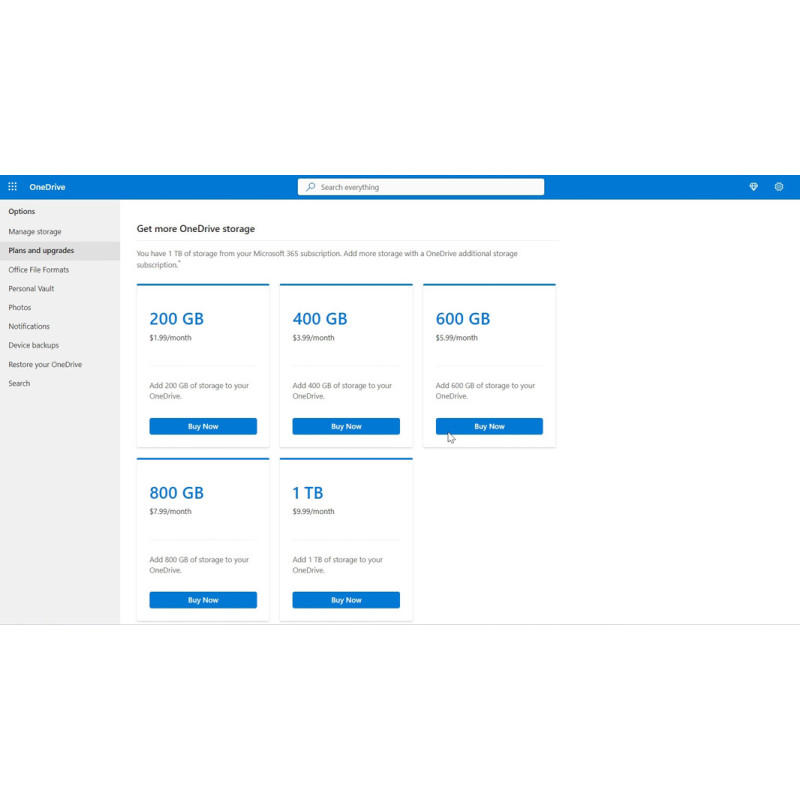Click the search magnifier icon

[x=310, y=187]
